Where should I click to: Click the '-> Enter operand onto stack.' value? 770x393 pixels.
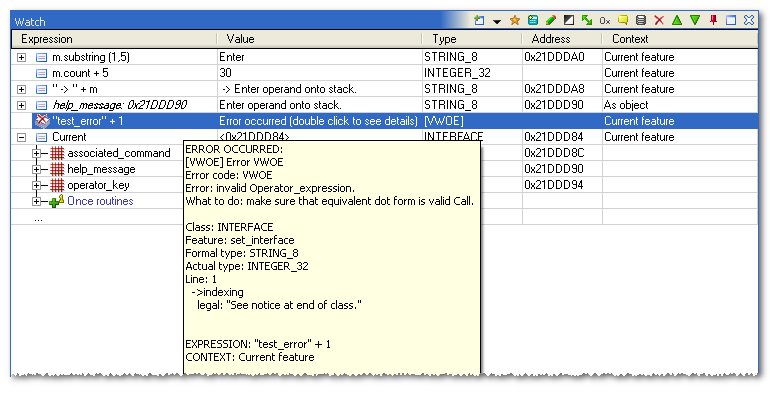point(290,89)
